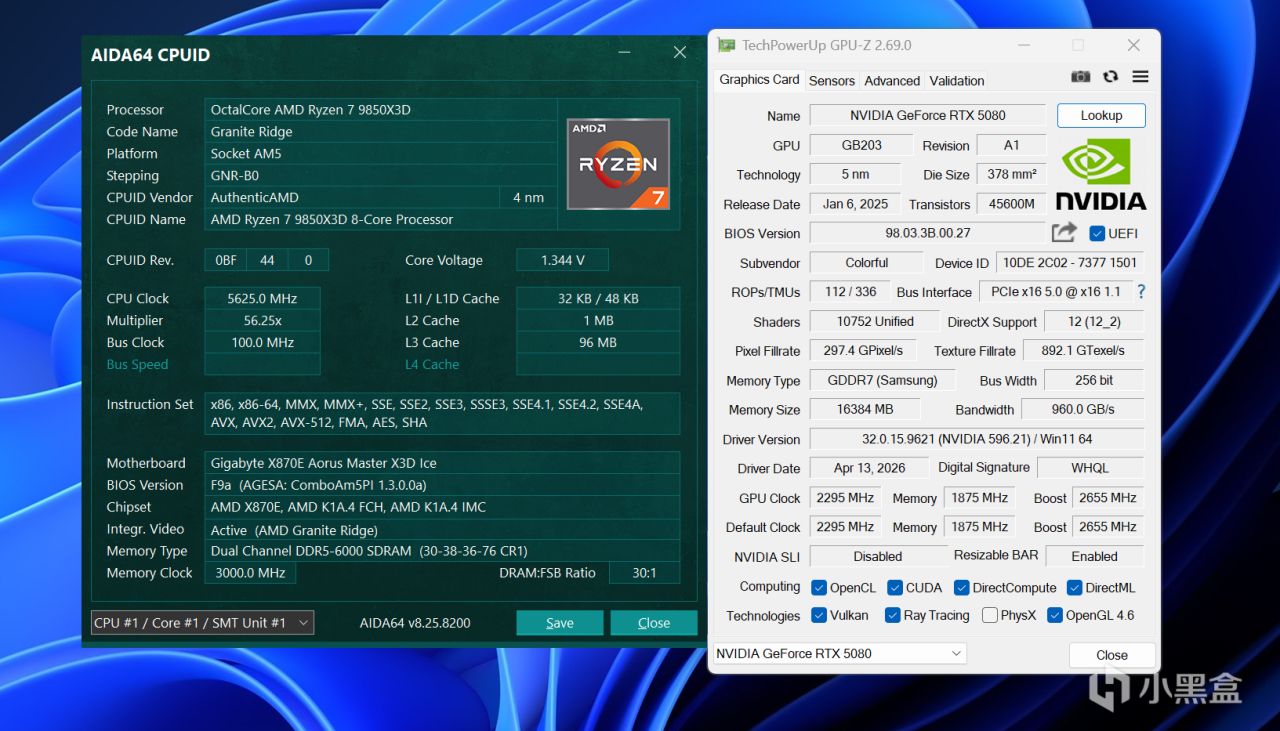Click the Resizable BAR value Enabled
The width and height of the screenshot is (1280, 731).
[1094, 556]
